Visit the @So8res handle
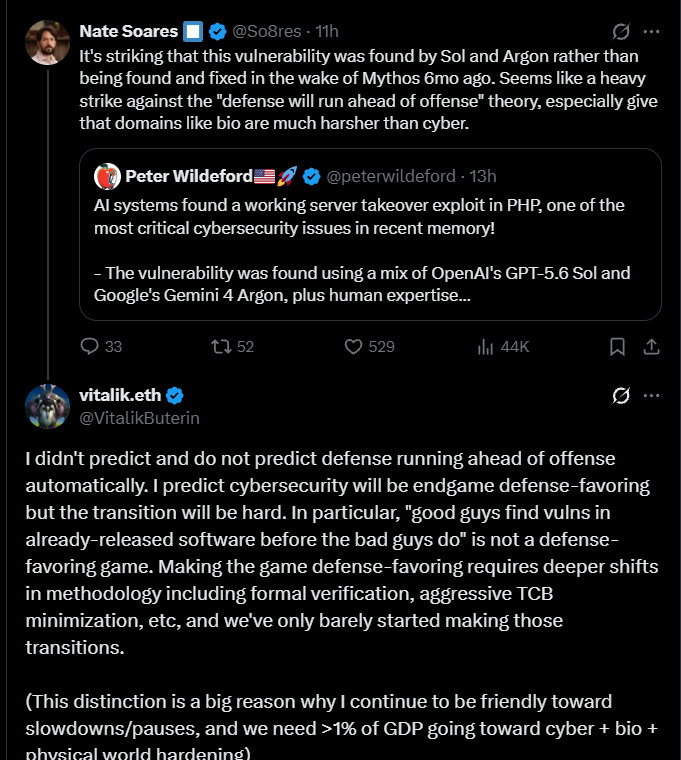 pos(267,32)
